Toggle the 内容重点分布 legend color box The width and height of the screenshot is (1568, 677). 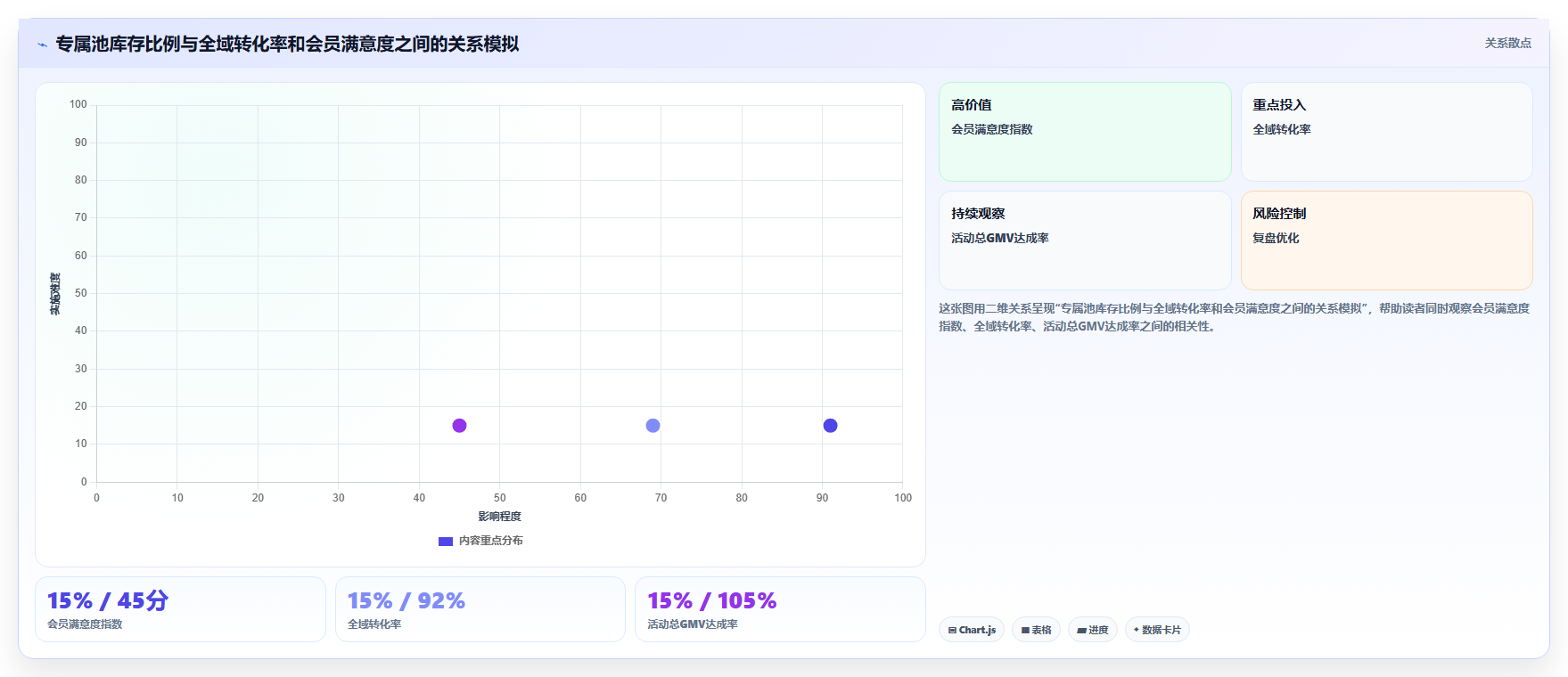point(446,541)
